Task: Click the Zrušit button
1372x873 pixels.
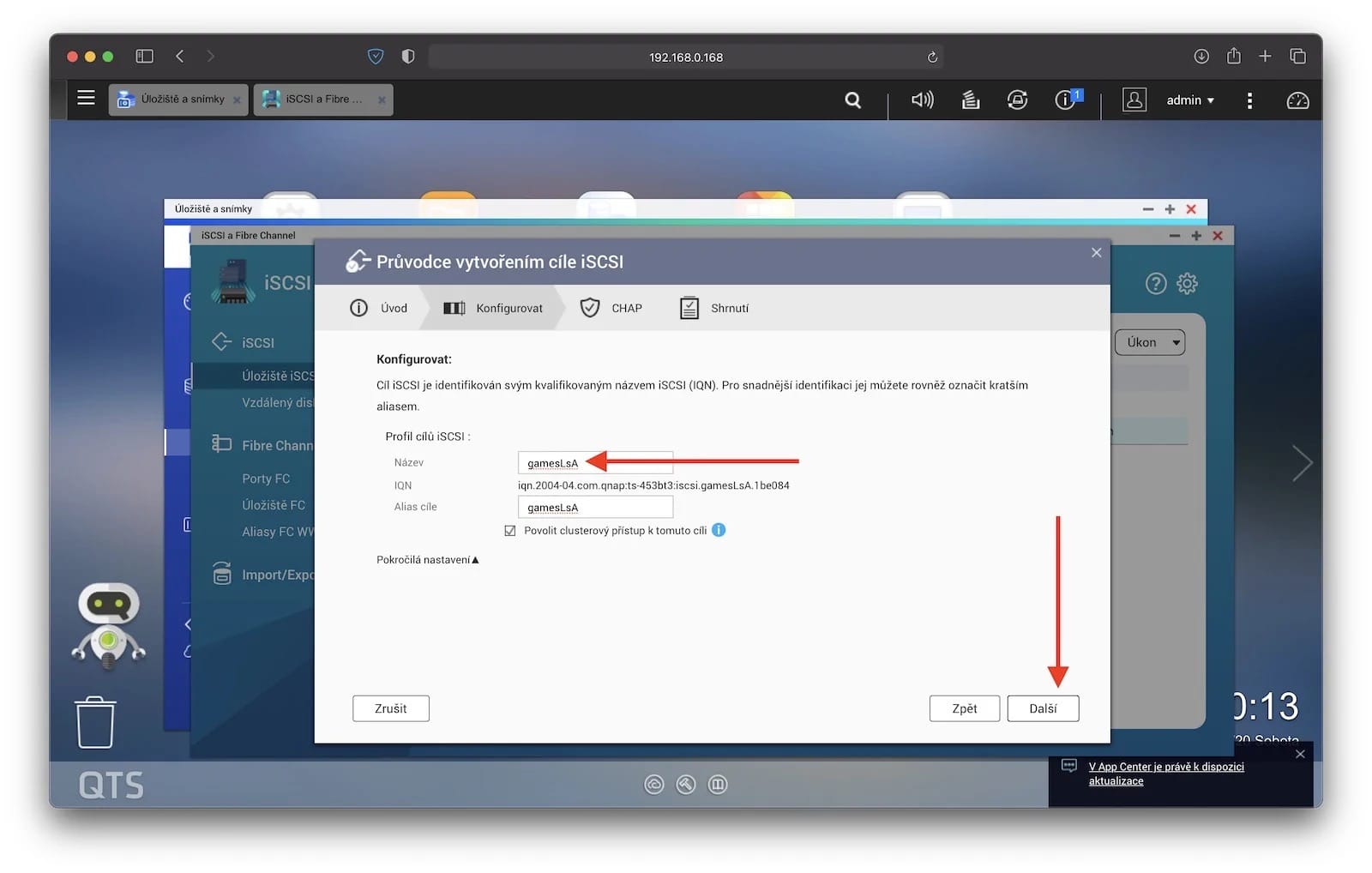Action: (x=390, y=708)
